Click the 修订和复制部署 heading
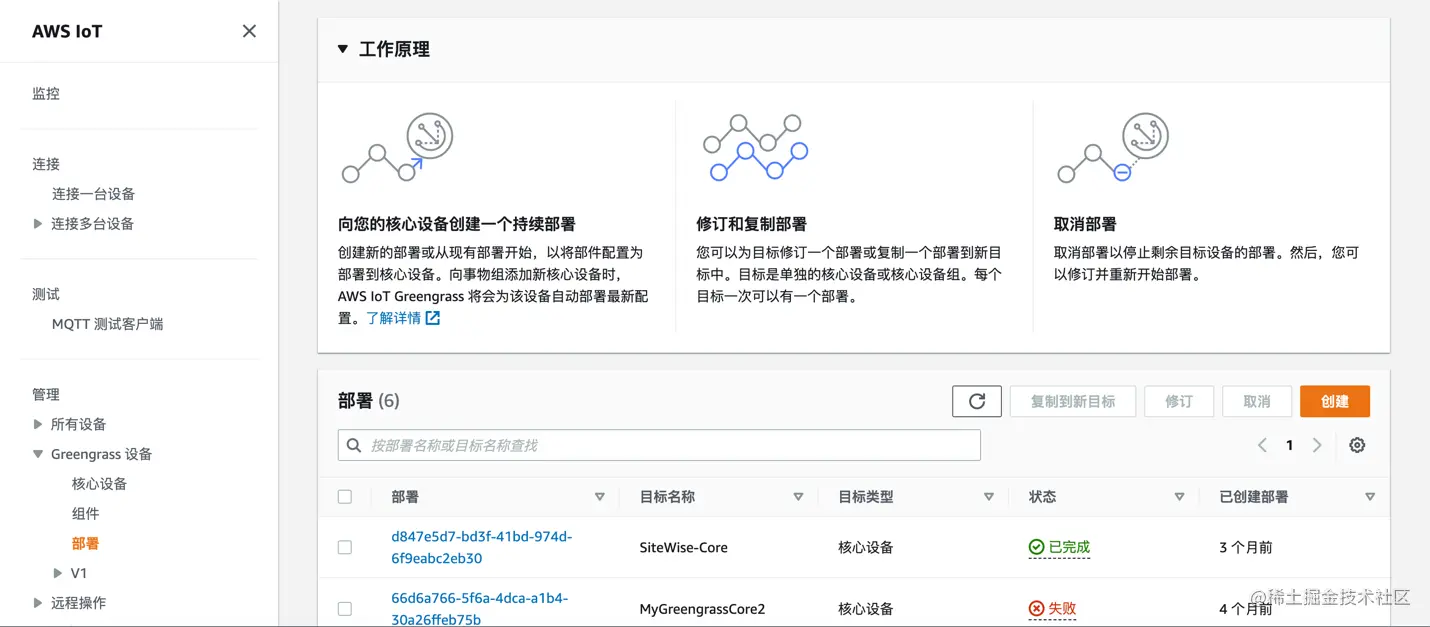 pyautogui.click(x=751, y=224)
